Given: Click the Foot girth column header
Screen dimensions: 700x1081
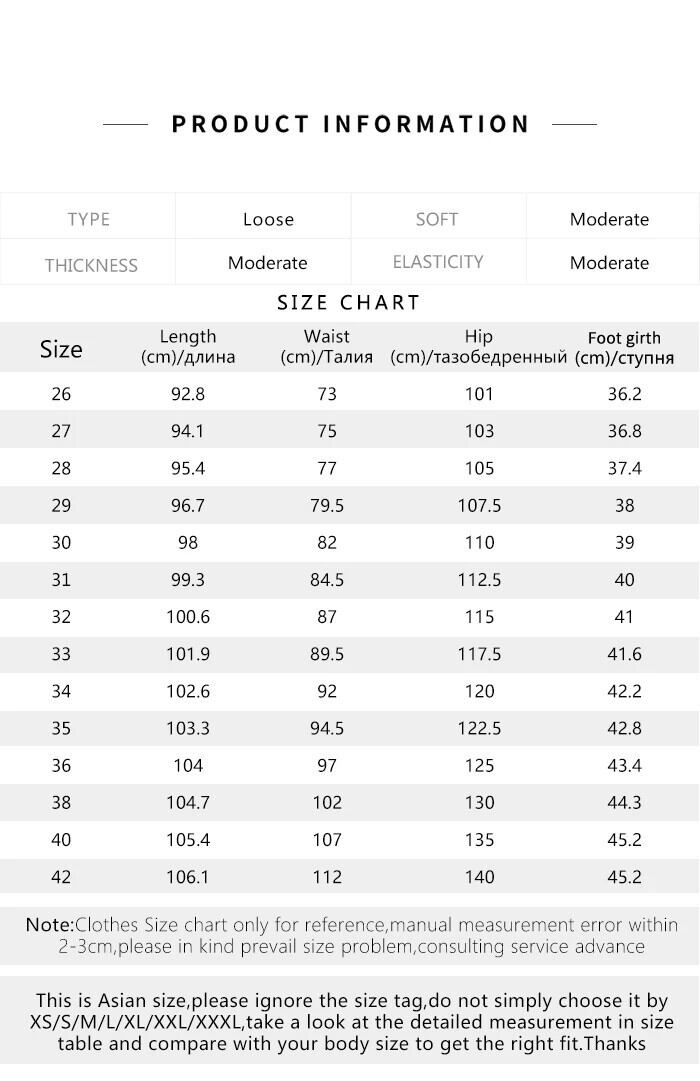Looking at the screenshot, I should (x=624, y=348).
